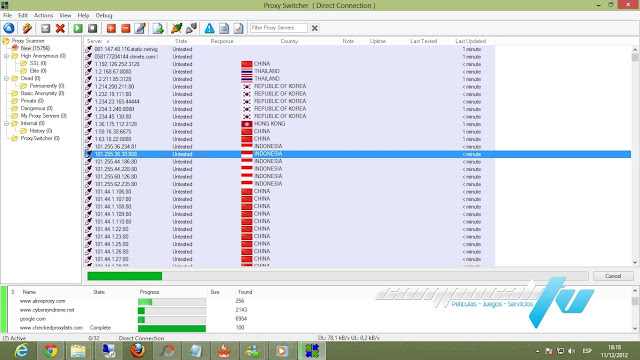Select the 1.234.23.165:44444 Korea proxy row
Screen dimensions: 640x360
(x=289, y=102)
